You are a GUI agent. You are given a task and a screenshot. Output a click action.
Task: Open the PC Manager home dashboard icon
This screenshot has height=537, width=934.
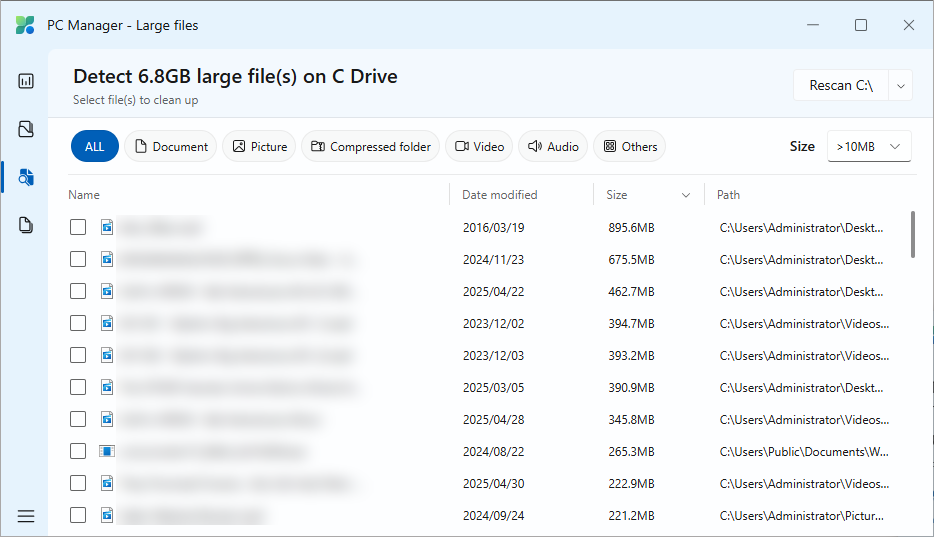26,81
